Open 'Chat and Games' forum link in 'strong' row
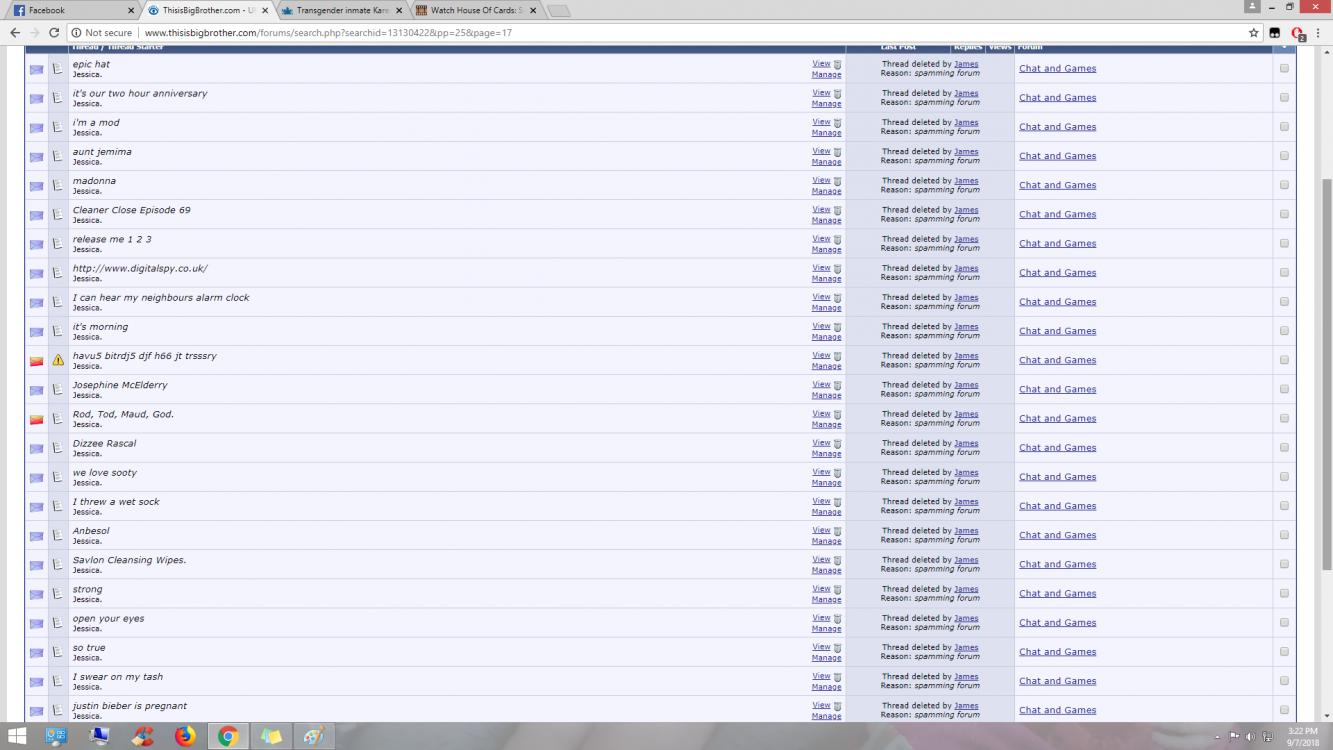Image resolution: width=1333 pixels, height=750 pixels. pyautogui.click(x=1057, y=593)
